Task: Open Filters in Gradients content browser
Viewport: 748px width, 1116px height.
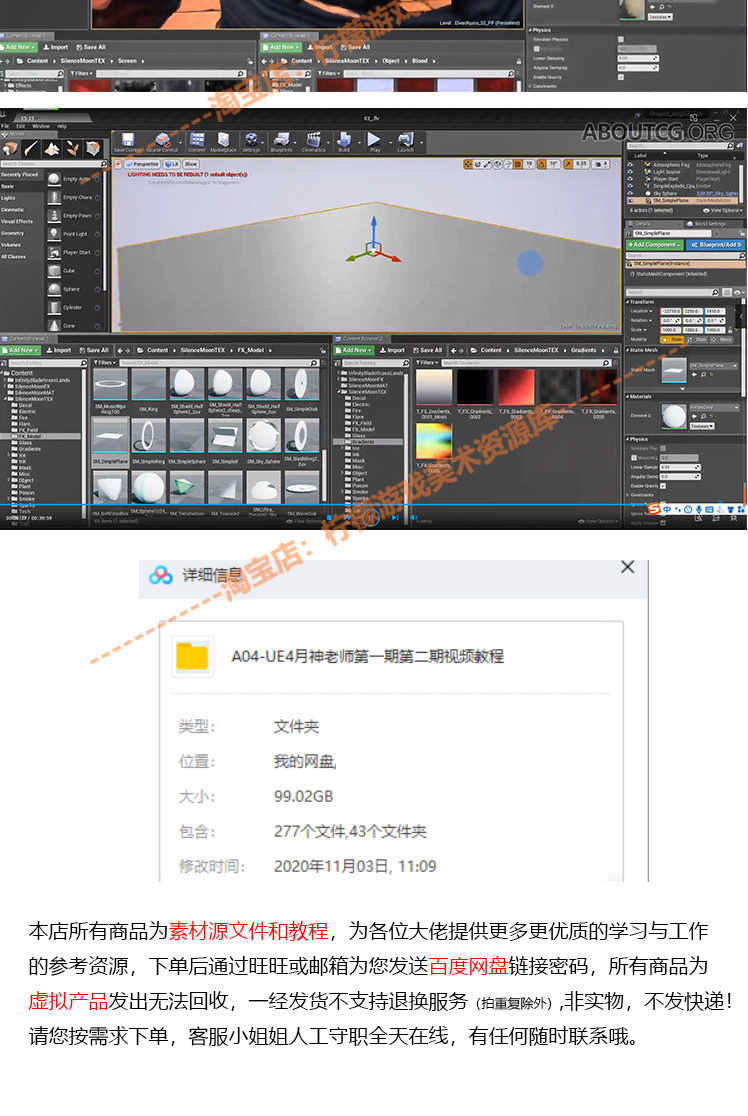Action: pos(426,363)
